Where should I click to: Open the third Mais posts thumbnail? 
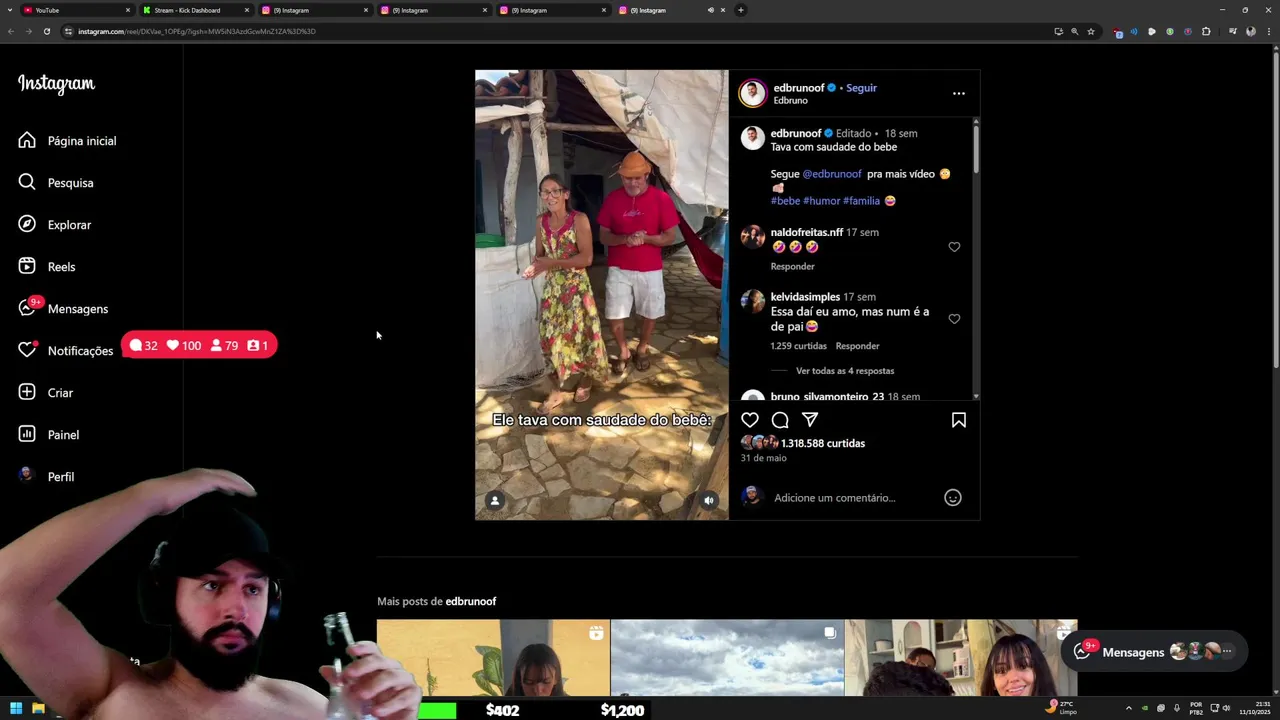[x=961, y=657]
